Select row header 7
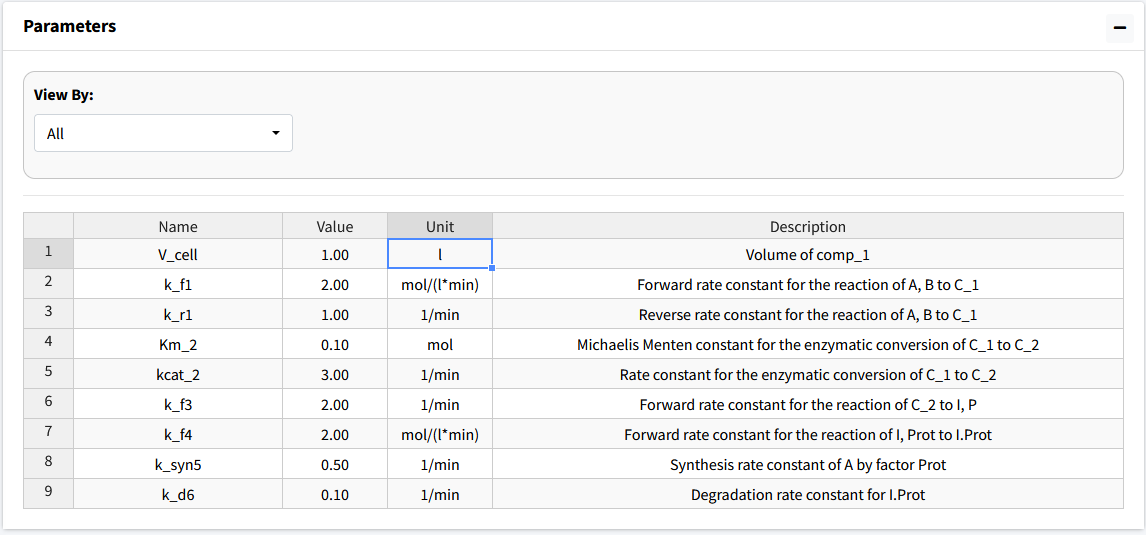The height and width of the screenshot is (535, 1146). [48, 433]
